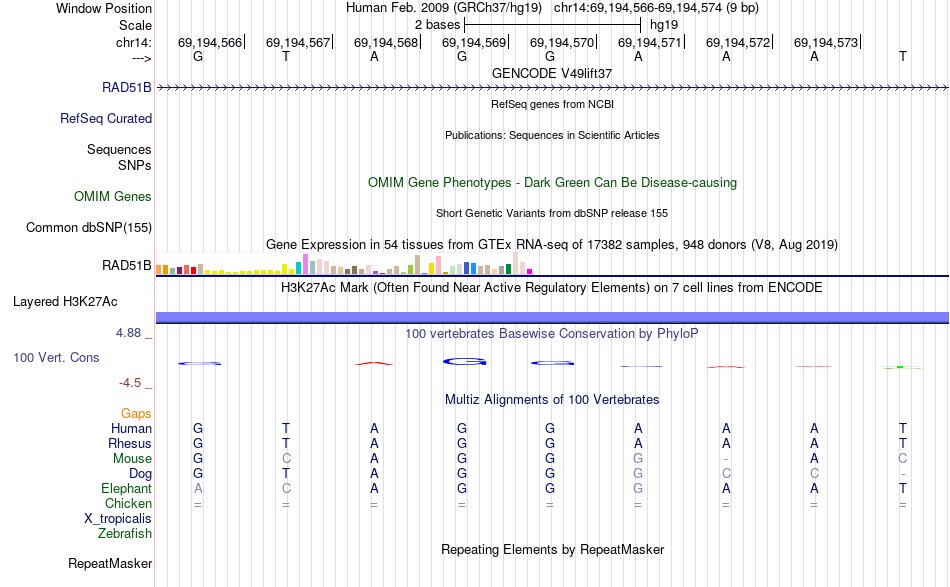Click the blue H3K27Ac signal bar
950x587 pixels.
point(552,317)
